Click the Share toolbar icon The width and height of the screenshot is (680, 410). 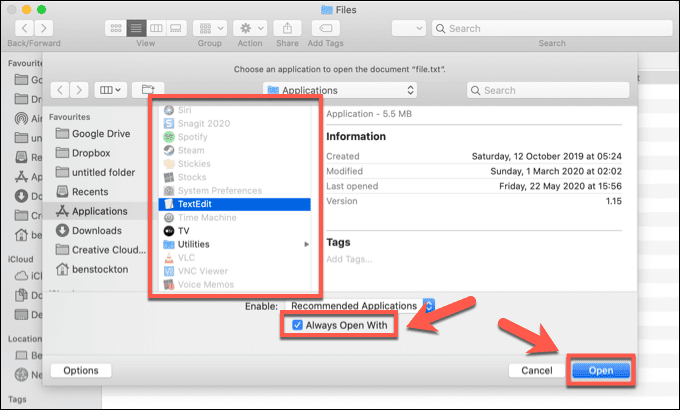[287, 28]
